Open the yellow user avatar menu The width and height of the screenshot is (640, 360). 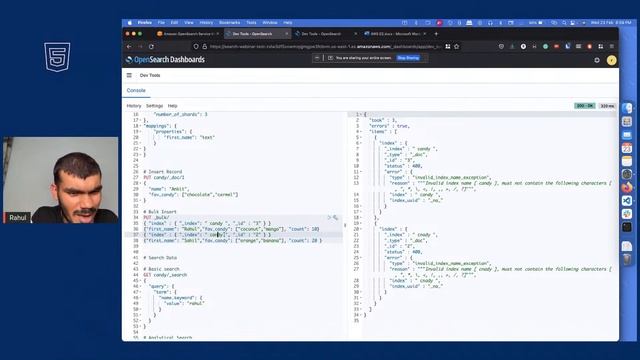point(611,60)
